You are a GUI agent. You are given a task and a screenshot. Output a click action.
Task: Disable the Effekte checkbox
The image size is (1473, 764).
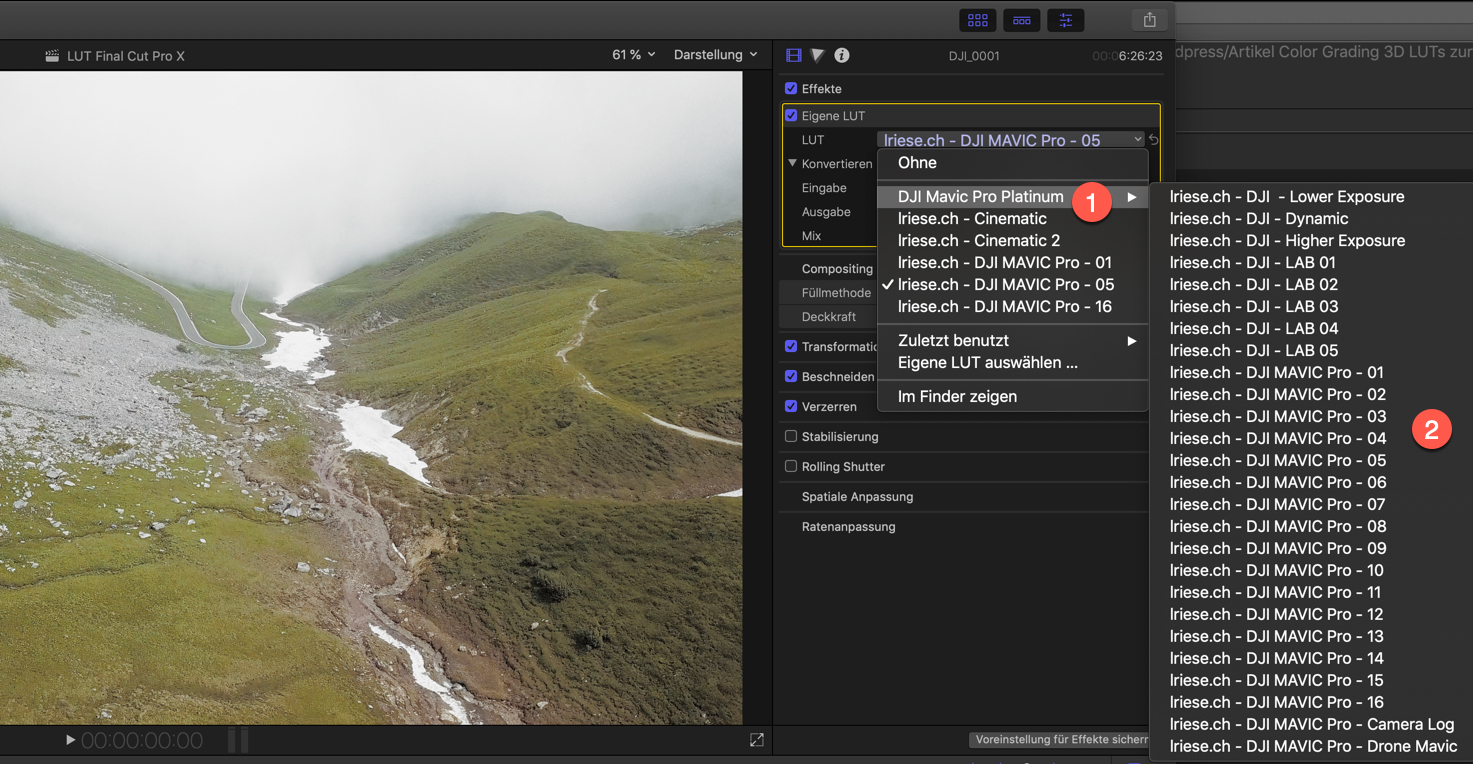tap(791, 89)
